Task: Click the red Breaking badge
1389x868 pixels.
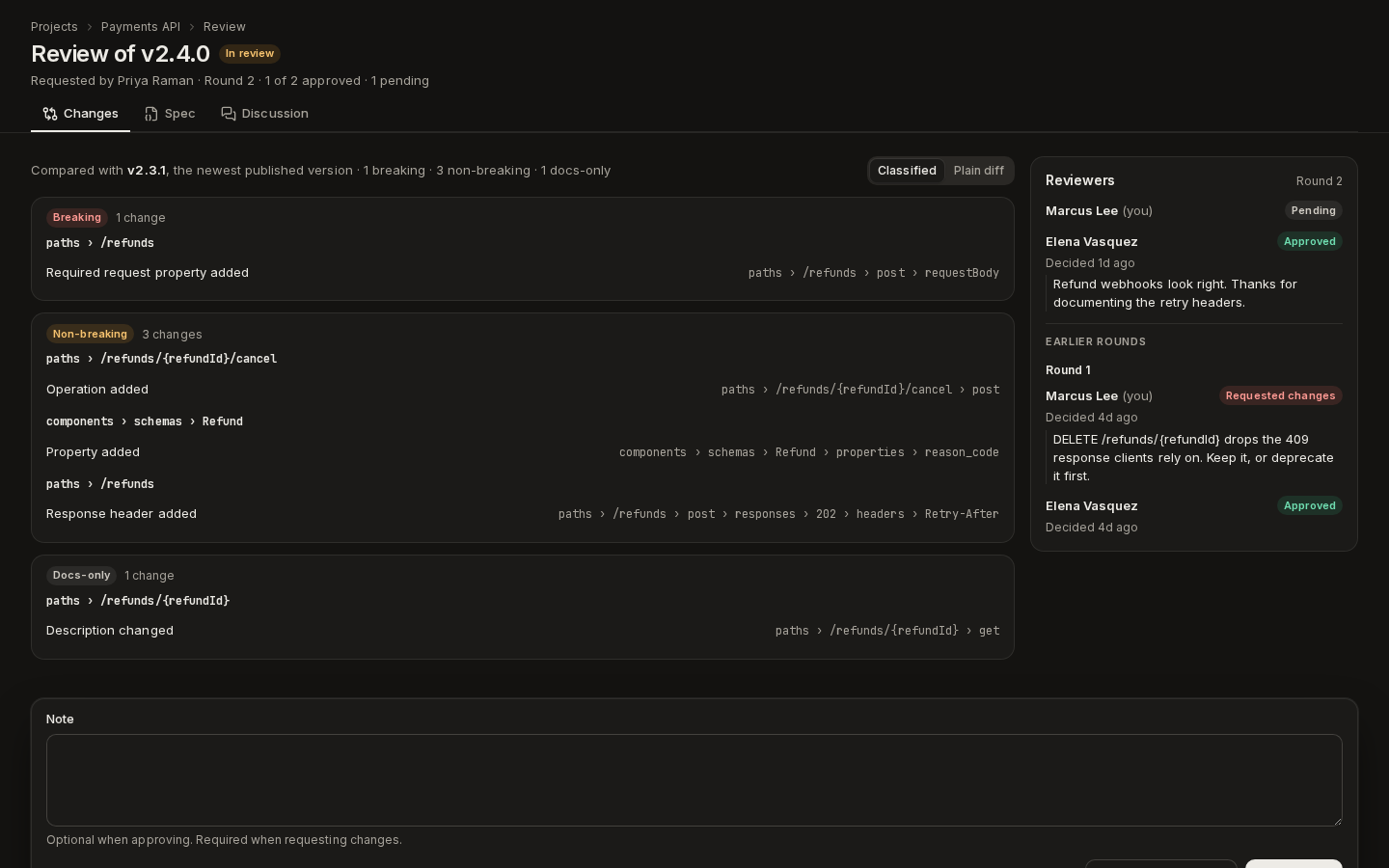Action: click(76, 218)
